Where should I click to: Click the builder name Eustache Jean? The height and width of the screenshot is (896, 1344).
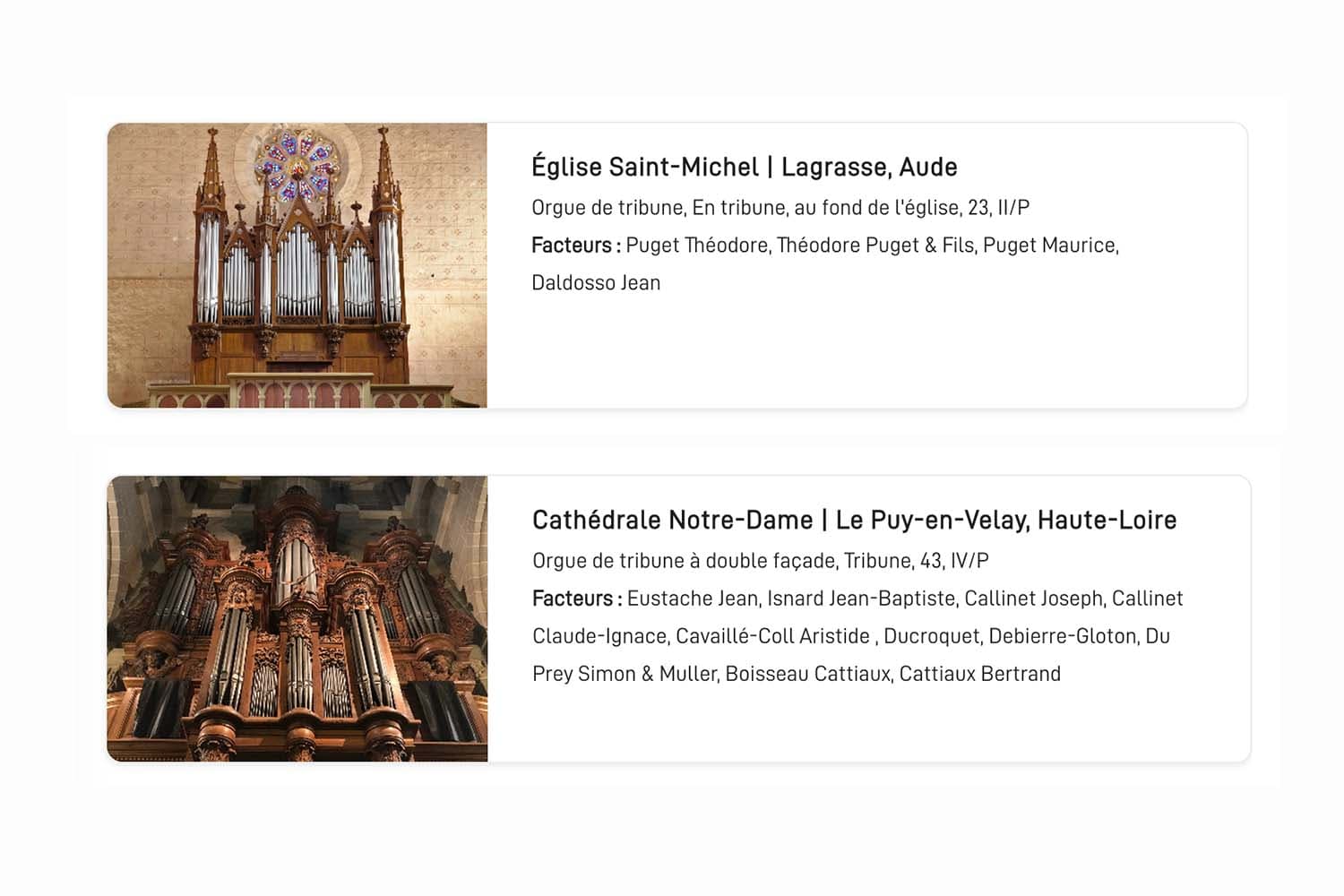(x=692, y=599)
